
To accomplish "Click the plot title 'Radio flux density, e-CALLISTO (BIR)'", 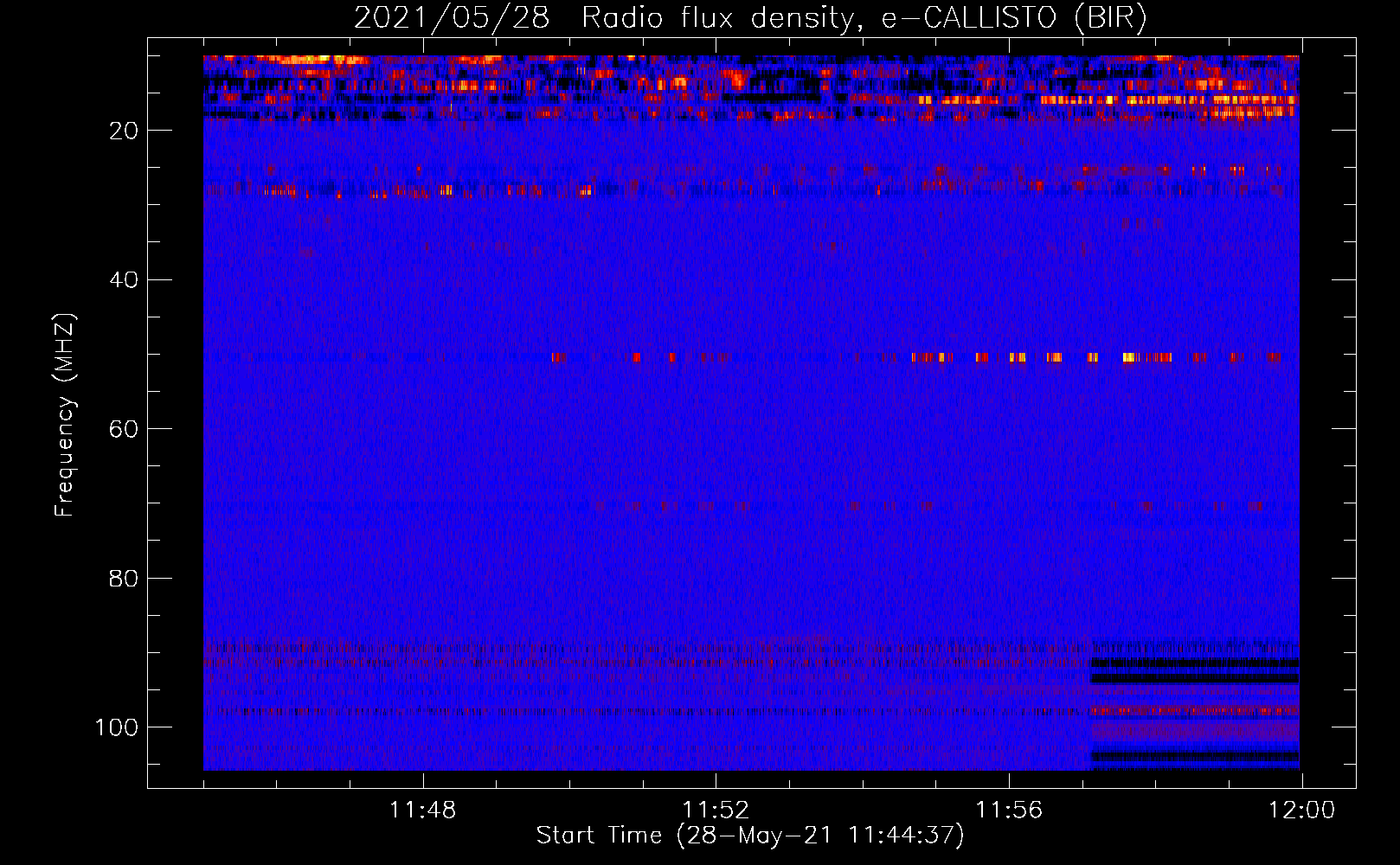I will 864,18.
